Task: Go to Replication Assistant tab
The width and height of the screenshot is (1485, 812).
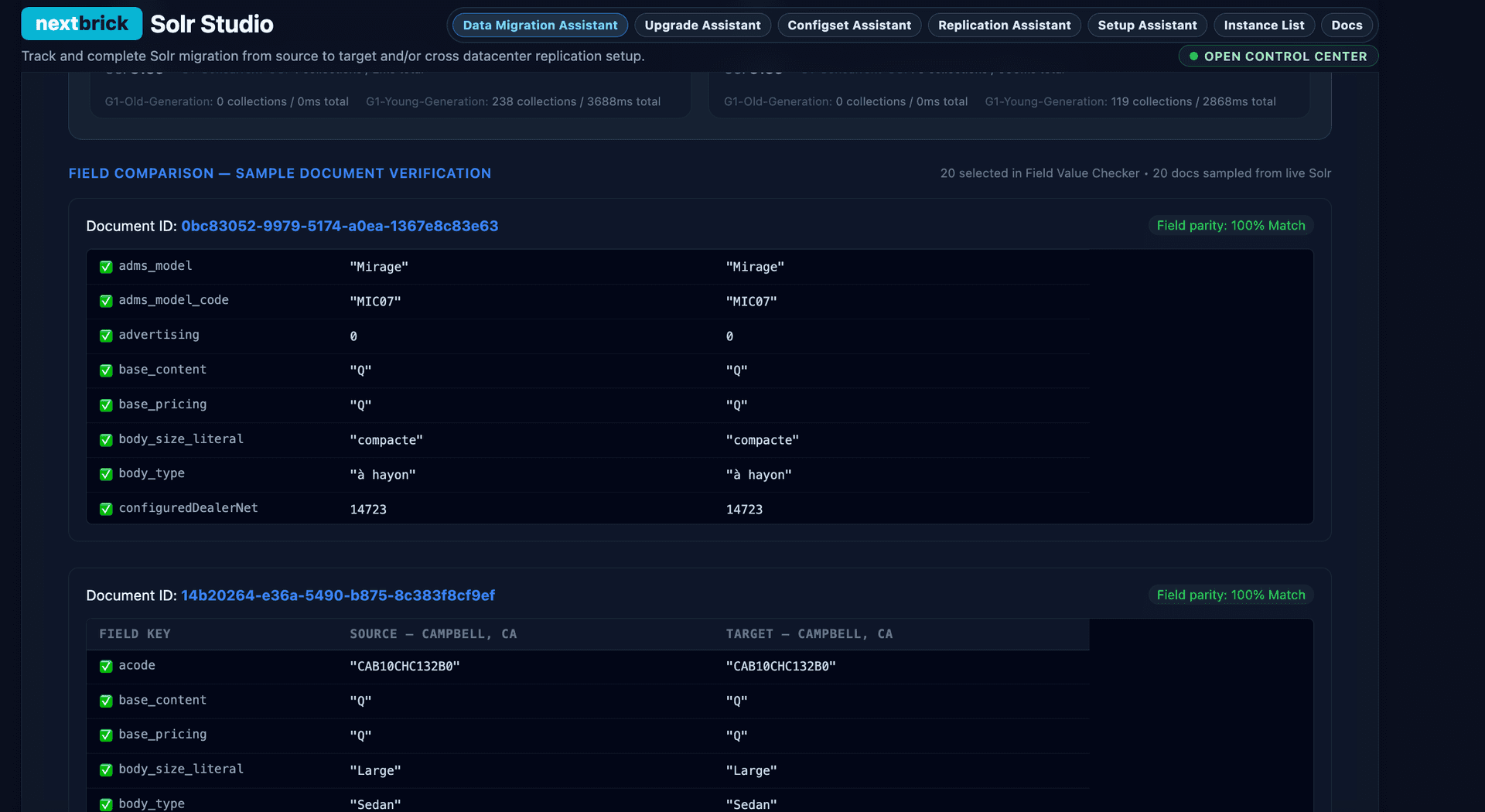Action: pyautogui.click(x=1004, y=25)
